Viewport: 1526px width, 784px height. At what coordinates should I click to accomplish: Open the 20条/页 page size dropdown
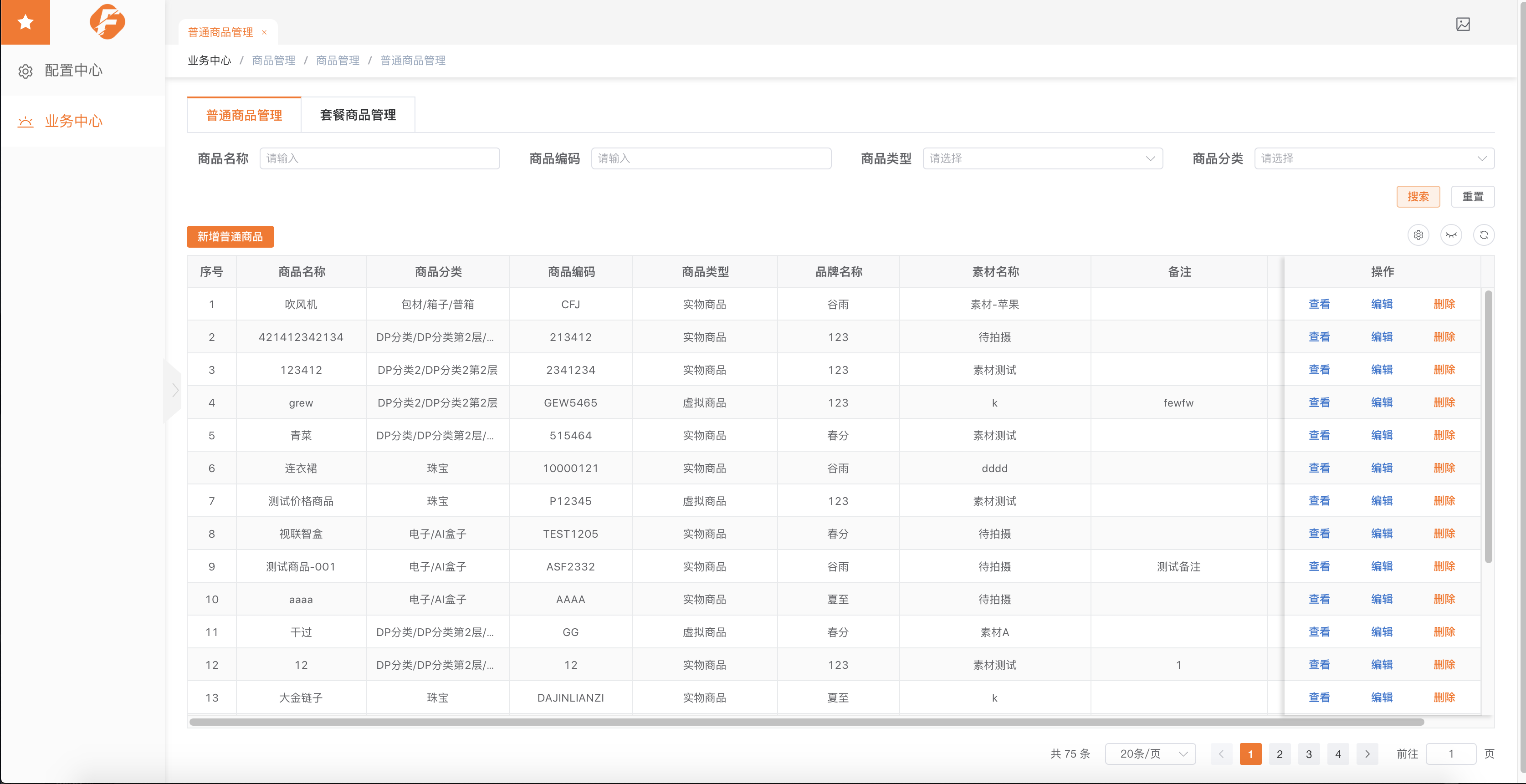coord(1151,754)
